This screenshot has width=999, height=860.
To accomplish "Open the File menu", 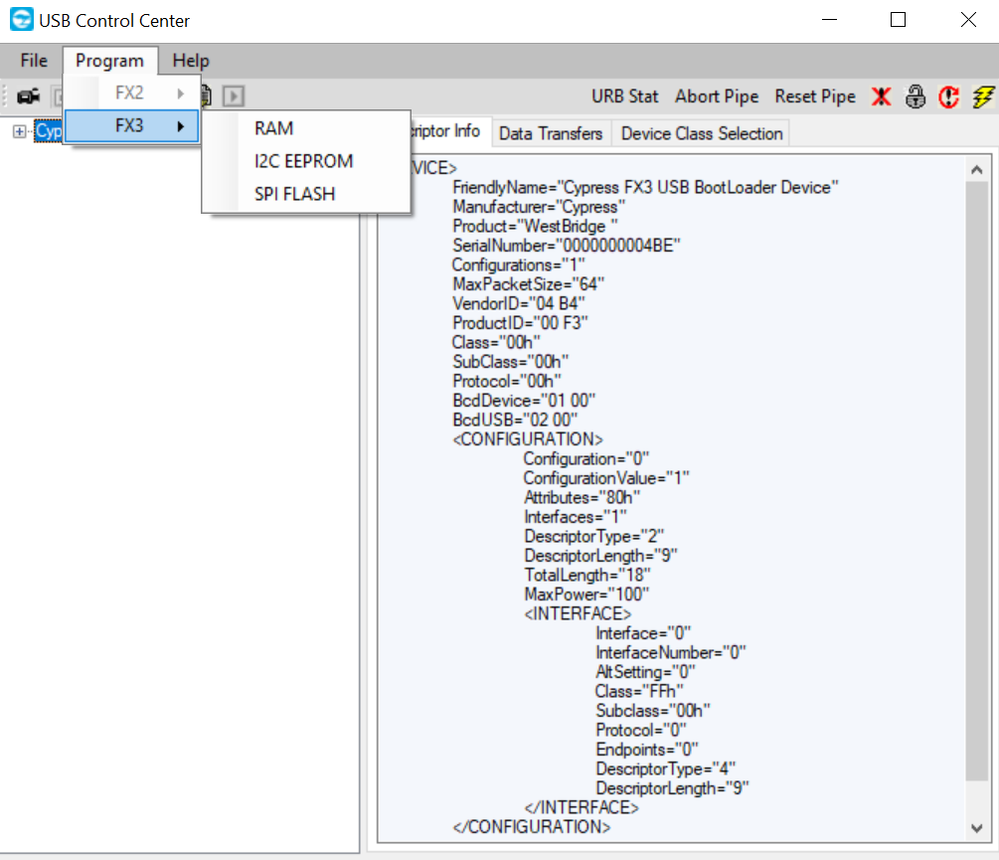I will pos(34,61).
